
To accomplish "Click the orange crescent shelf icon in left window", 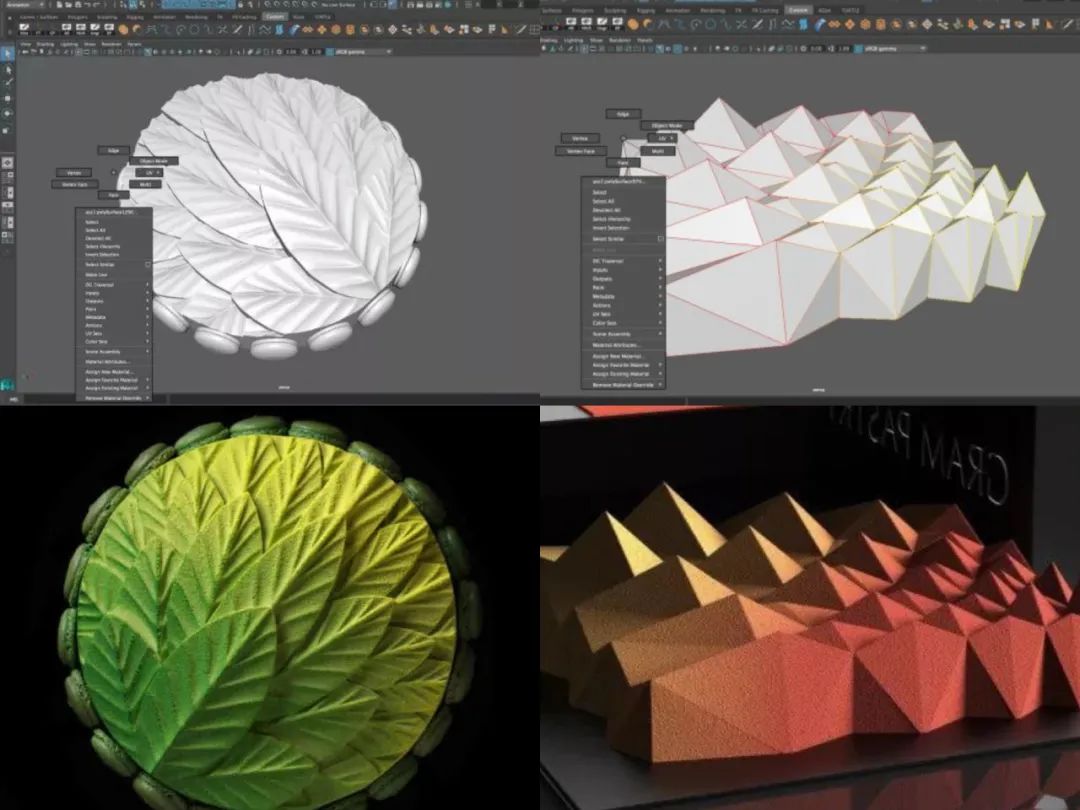I will coord(137,29).
